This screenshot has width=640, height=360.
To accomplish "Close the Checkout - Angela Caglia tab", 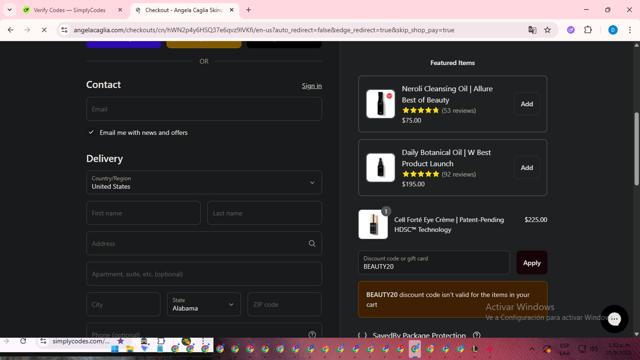I will tap(231, 10).
